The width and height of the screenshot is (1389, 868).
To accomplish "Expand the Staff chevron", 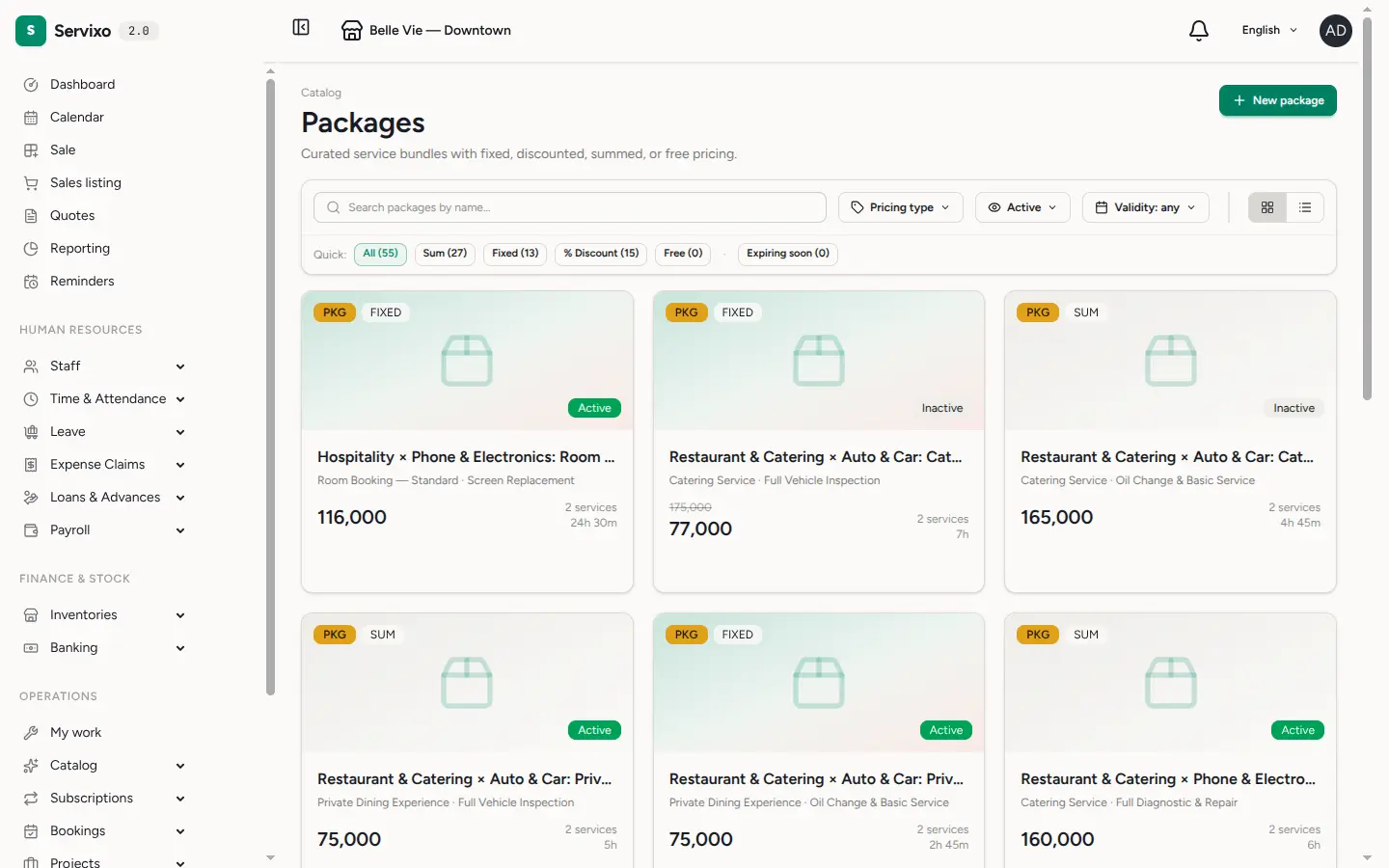I will pyautogui.click(x=180, y=366).
